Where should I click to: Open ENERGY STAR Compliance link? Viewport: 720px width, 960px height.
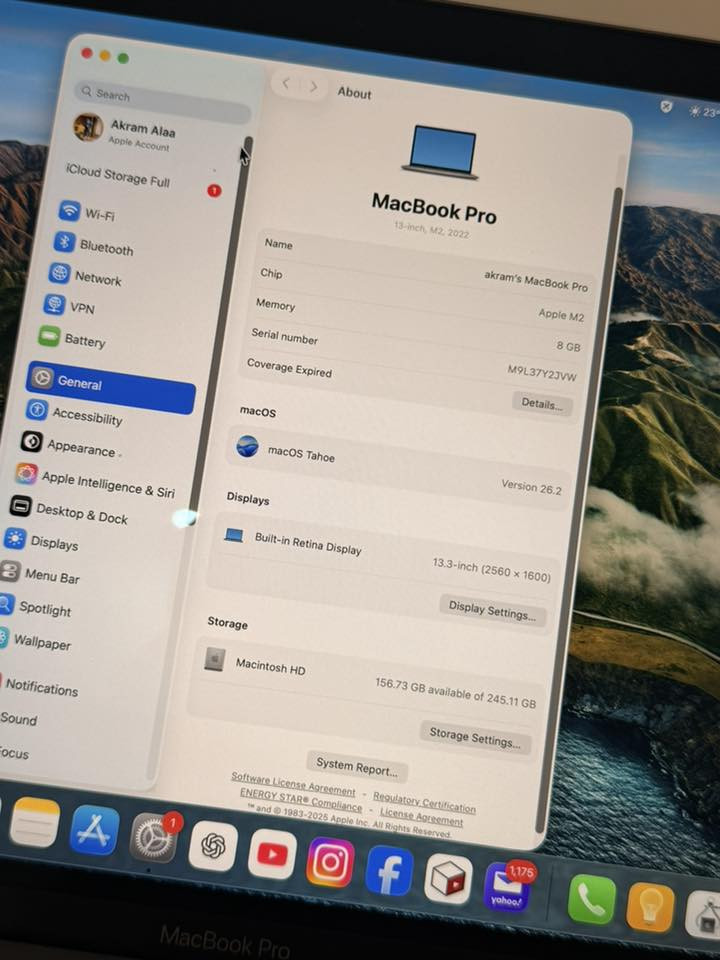[x=301, y=799]
